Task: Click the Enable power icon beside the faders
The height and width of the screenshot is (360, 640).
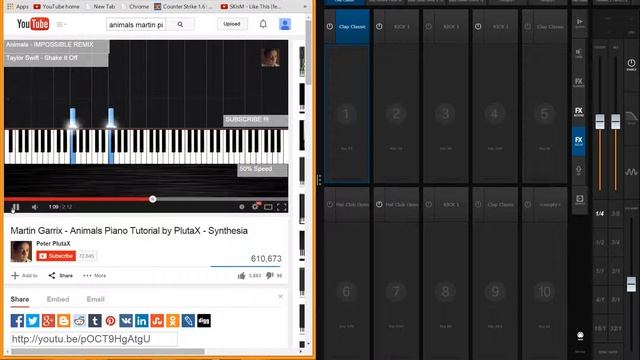Action: tap(631, 64)
